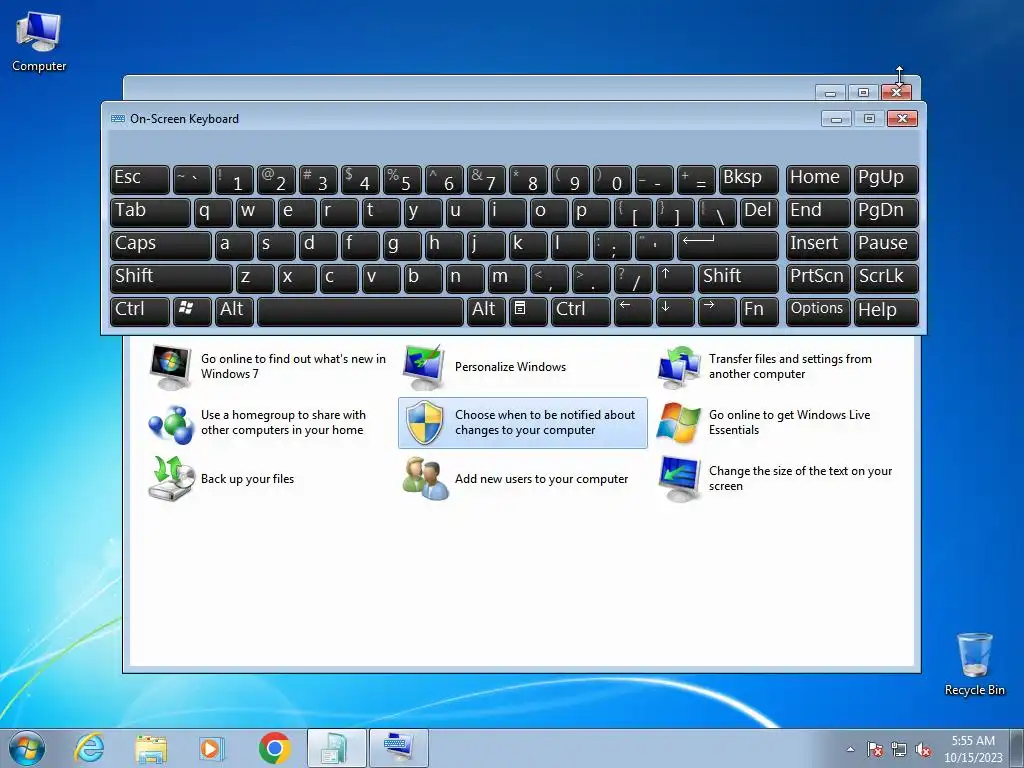Screen dimensions: 1024x768
Task: Click the Transfer files and settings icon
Action: point(679,367)
